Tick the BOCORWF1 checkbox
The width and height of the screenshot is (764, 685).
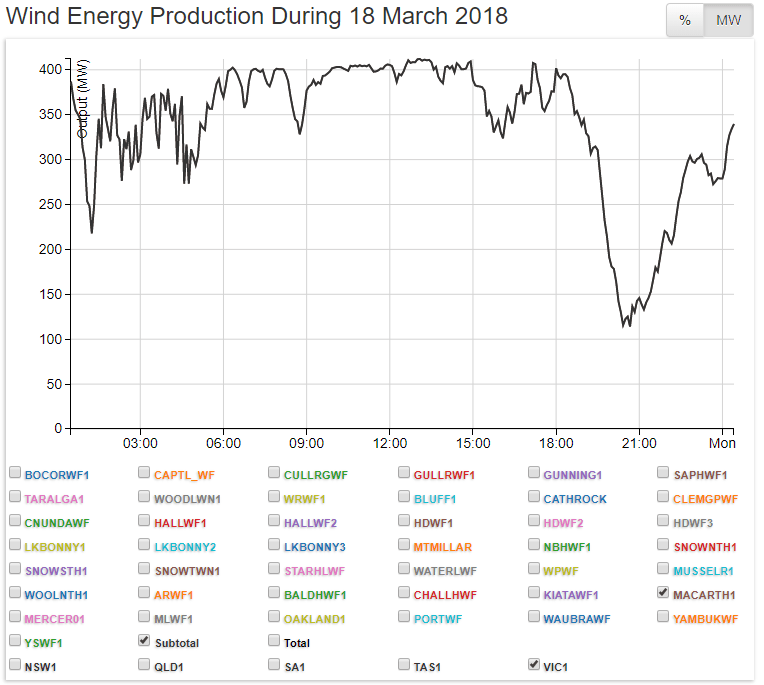[x=15, y=473]
